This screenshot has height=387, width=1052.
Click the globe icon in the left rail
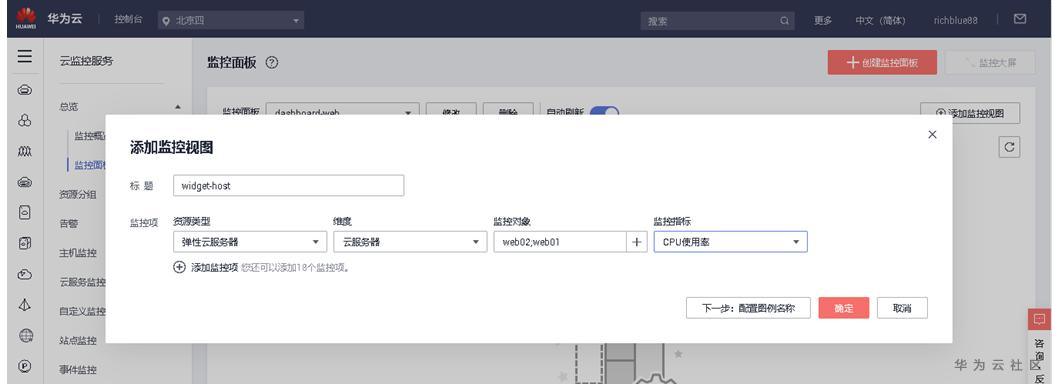[25, 335]
